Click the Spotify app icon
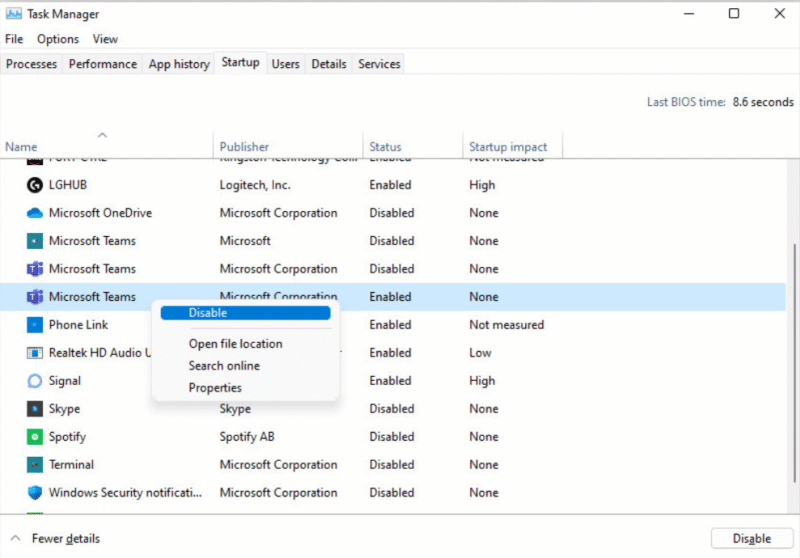800x558 pixels. [x=34, y=437]
